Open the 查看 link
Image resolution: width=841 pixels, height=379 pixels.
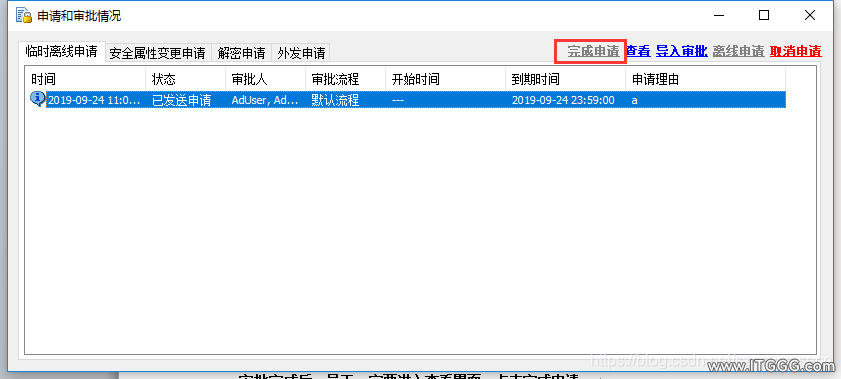click(x=638, y=51)
